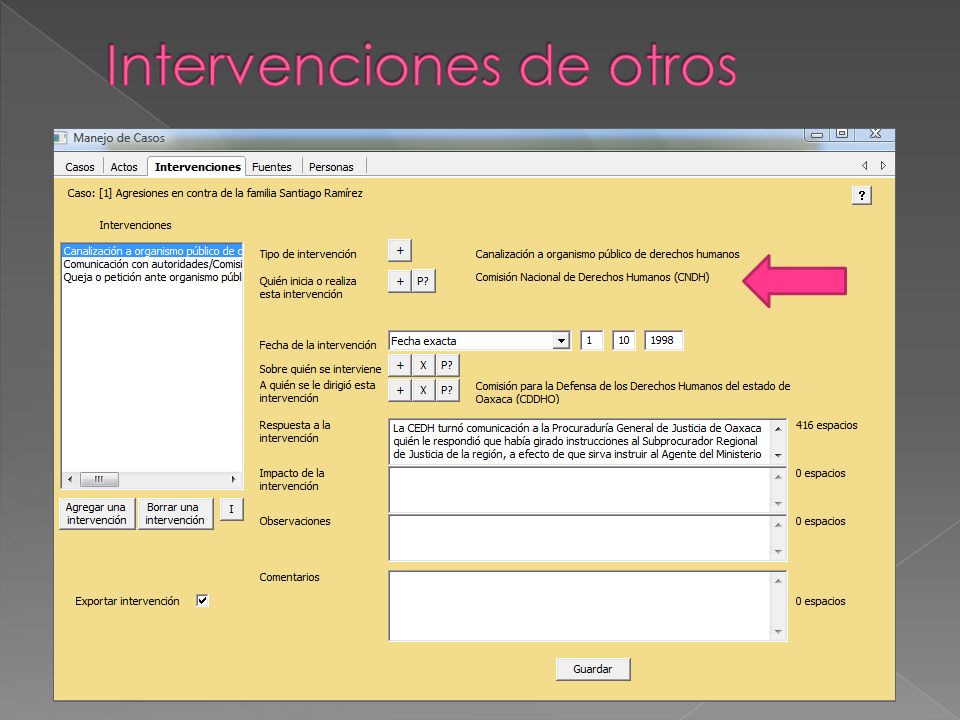Screen dimensions: 960x720
Task: Click up arrow in Observaciones scrollbar
Action: (778, 524)
